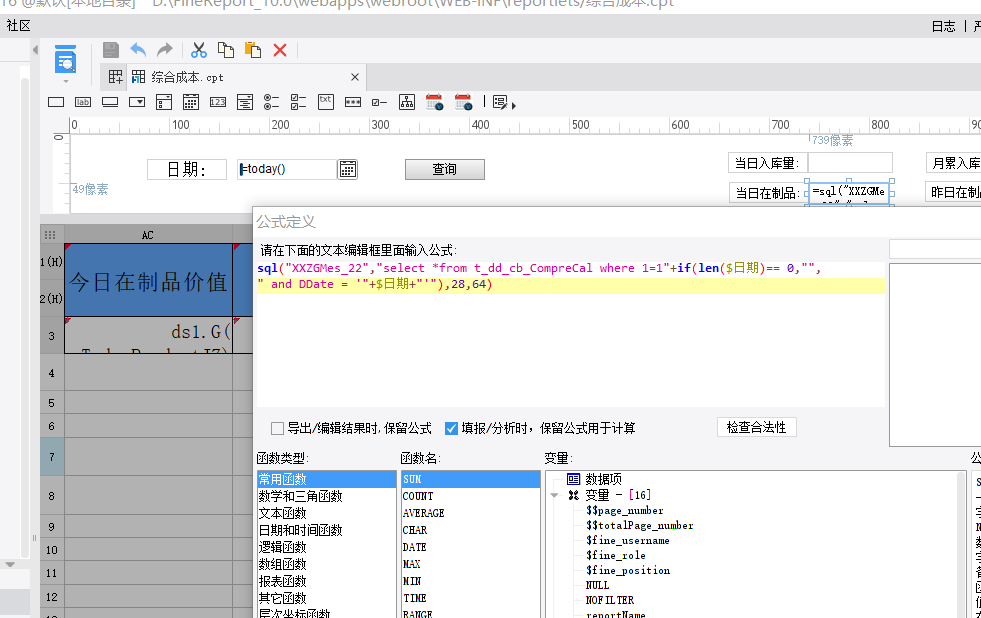
Task: Open the template preview icon
Action: click(x=65, y=59)
